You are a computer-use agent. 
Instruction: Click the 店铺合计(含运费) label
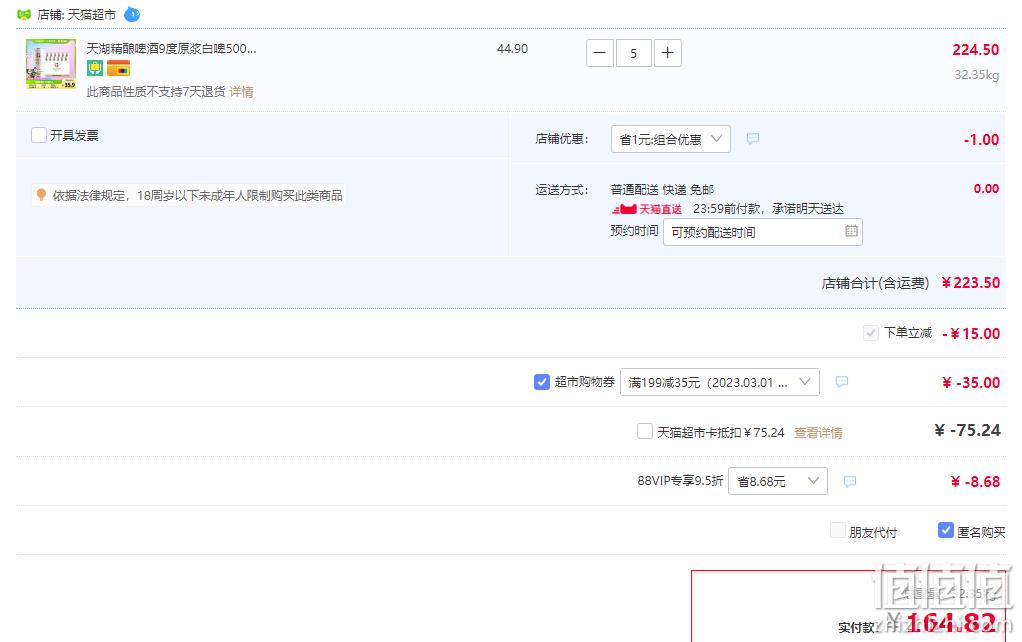point(875,283)
